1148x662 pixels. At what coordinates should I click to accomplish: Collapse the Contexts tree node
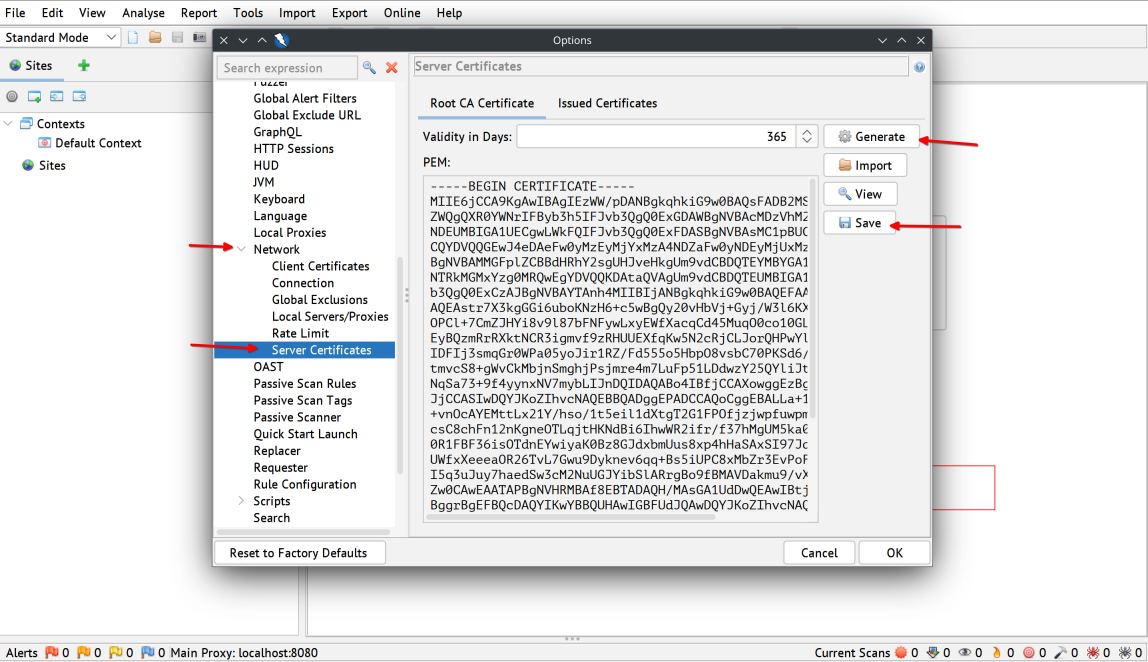[9, 124]
